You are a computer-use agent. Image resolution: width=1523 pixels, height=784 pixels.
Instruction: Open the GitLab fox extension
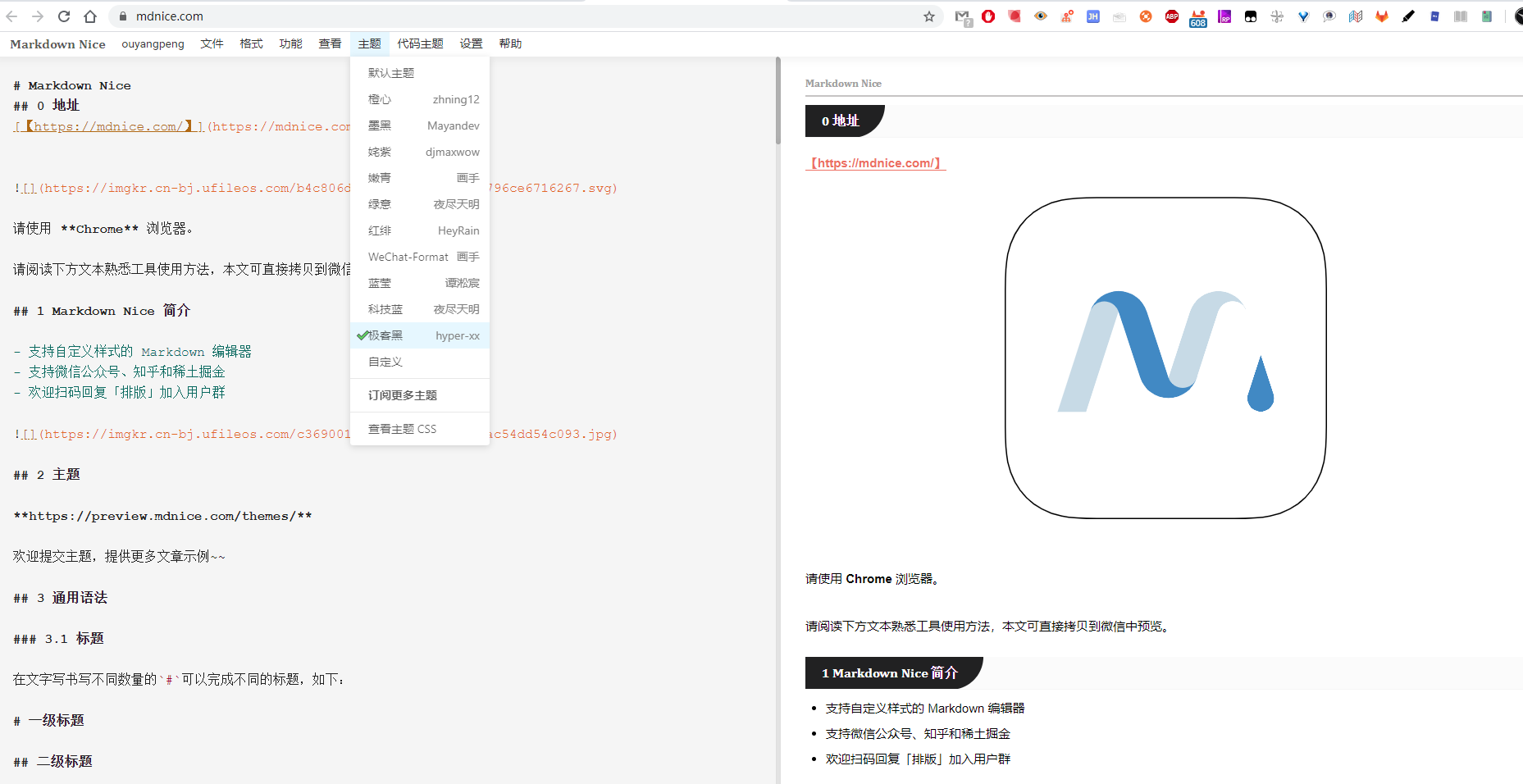click(x=1382, y=16)
